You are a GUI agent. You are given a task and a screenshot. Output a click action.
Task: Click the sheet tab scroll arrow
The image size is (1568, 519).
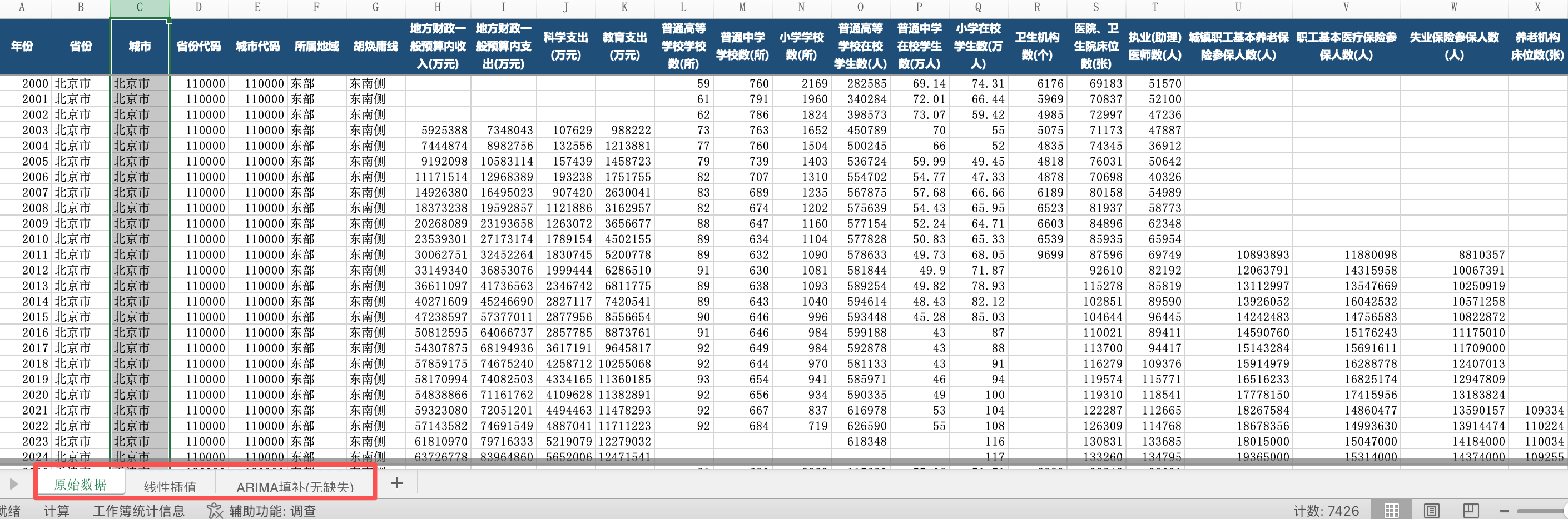click(x=13, y=485)
